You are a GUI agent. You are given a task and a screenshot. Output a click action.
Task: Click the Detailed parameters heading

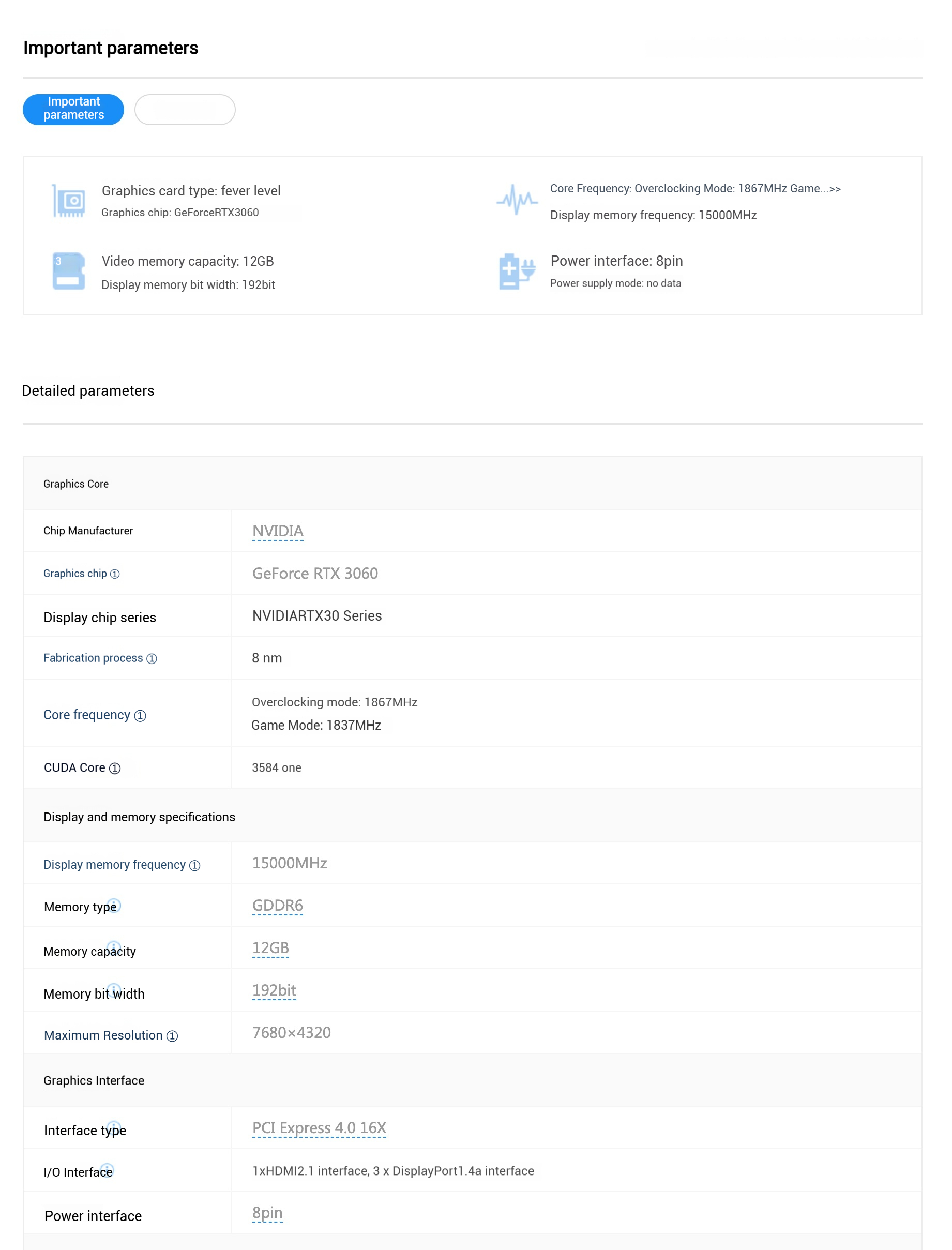(x=88, y=391)
